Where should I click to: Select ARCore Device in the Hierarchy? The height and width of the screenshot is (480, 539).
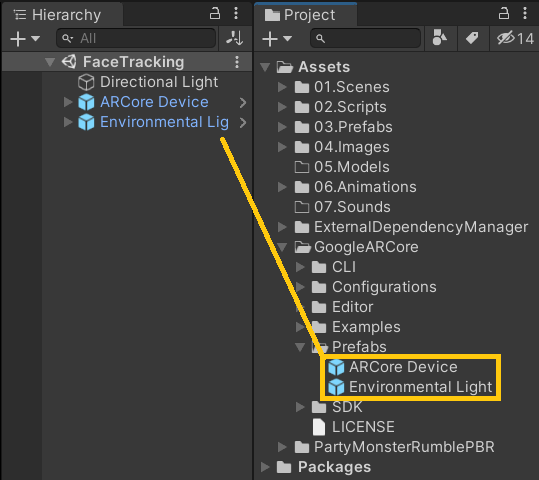(154, 102)
